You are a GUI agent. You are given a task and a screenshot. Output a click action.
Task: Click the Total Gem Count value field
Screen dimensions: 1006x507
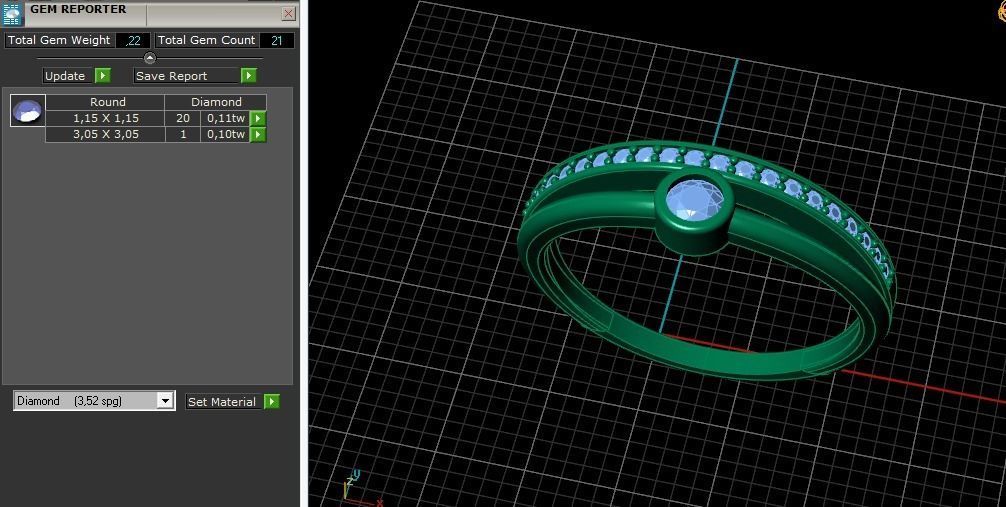[x=277, y=40]
